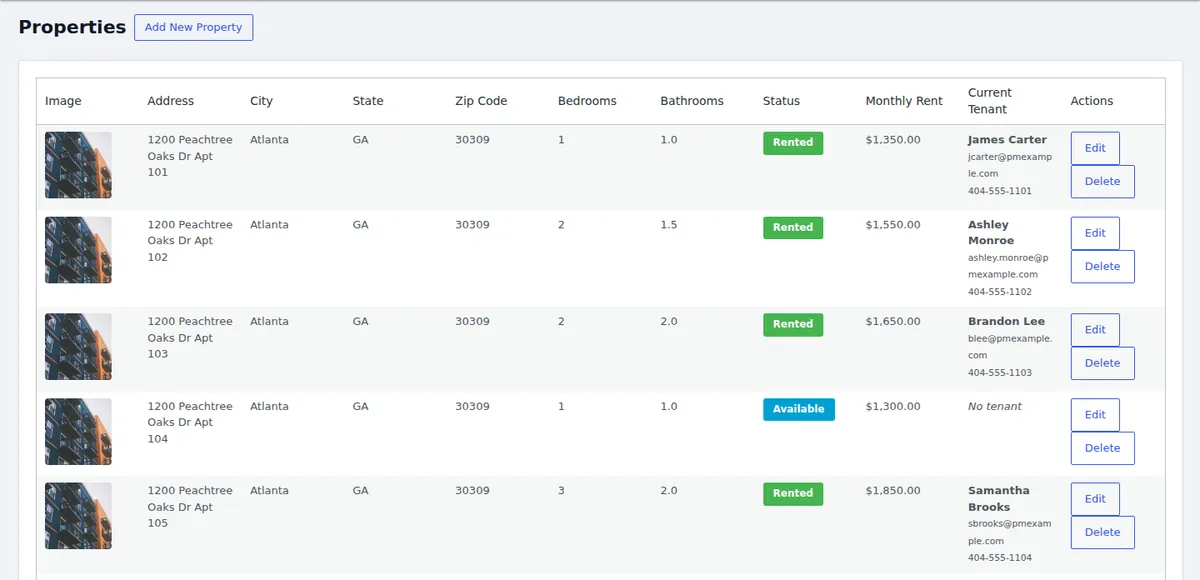Screen dimensions: 1200x580
Task: Click the Add New Property button
Action: (x=194, y=27)
